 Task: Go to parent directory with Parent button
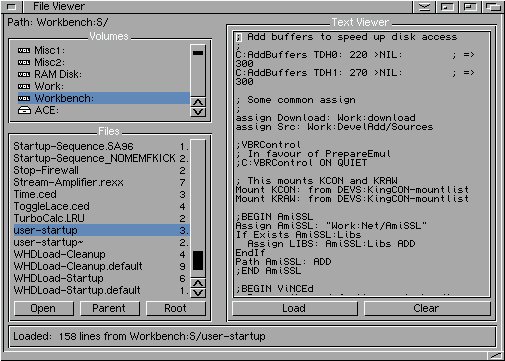coord(109,308)
